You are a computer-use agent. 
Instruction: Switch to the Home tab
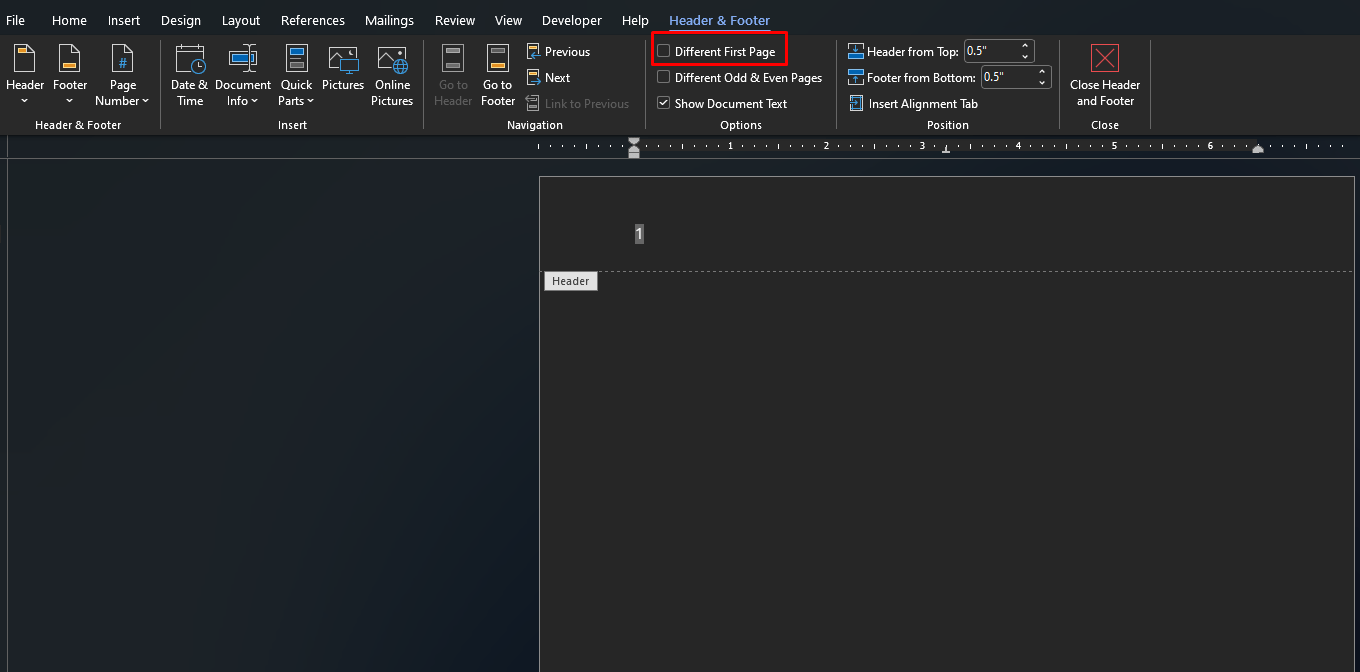pos(69,20)
